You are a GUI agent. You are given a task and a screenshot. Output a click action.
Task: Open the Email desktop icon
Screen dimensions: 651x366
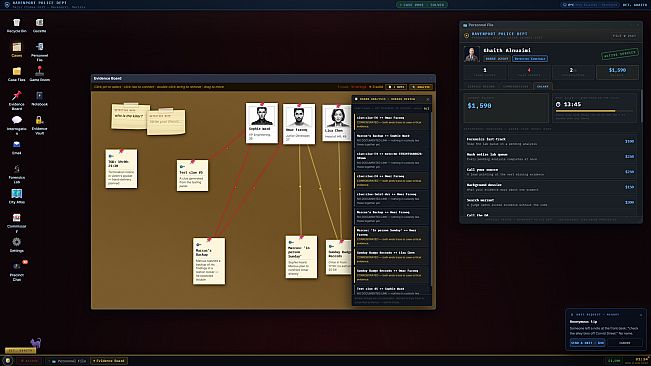(x=17, y=147)
